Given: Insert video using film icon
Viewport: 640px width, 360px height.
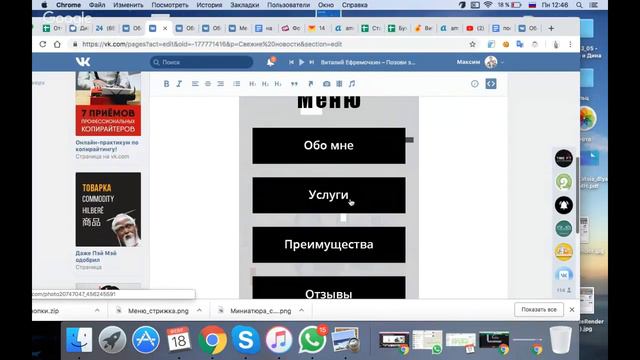Looking at the screenshot, I should click(339, 84).
